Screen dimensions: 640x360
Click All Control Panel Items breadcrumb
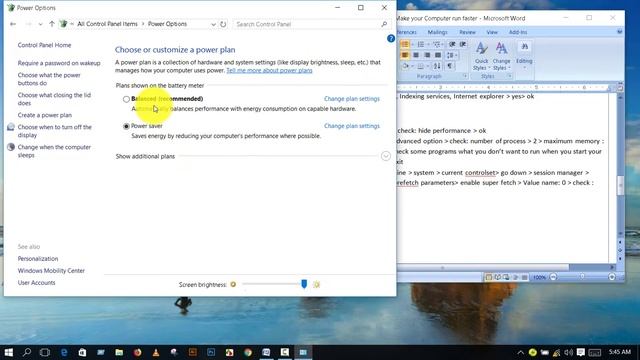tap(107, 24)
